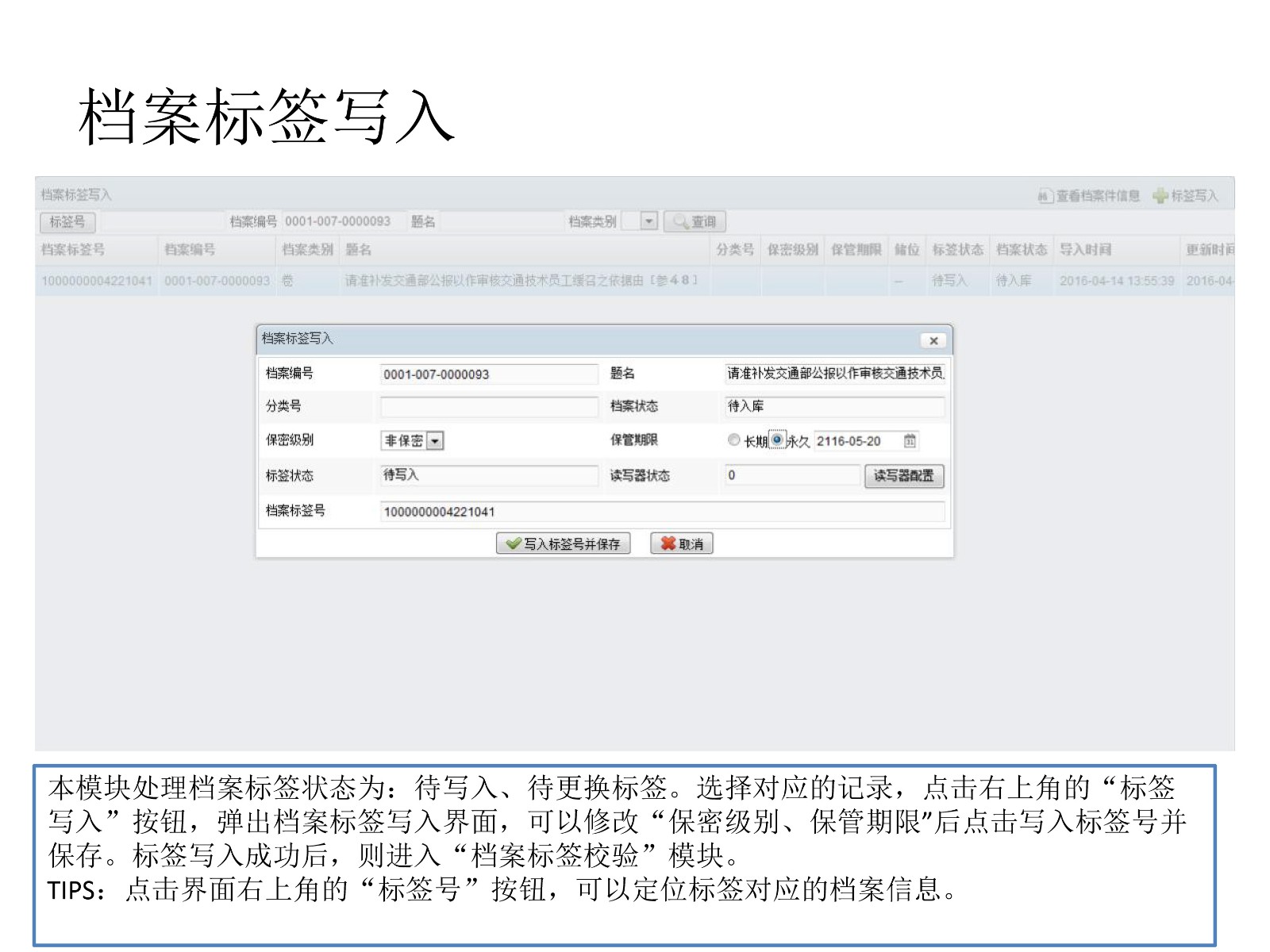Select the 长期 radio button
1270x952 pixels.
(x=734, y=440)
